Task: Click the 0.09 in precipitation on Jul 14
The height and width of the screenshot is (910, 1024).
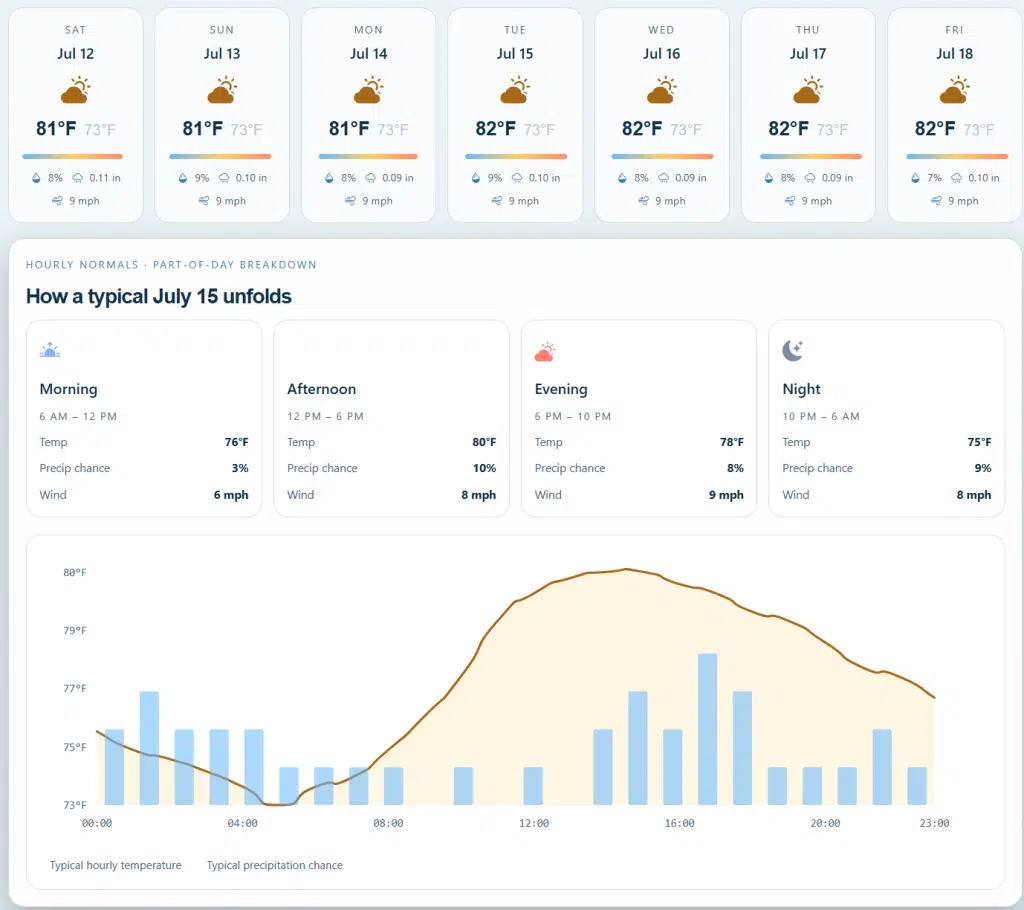Action: click(x=398, y=178)
